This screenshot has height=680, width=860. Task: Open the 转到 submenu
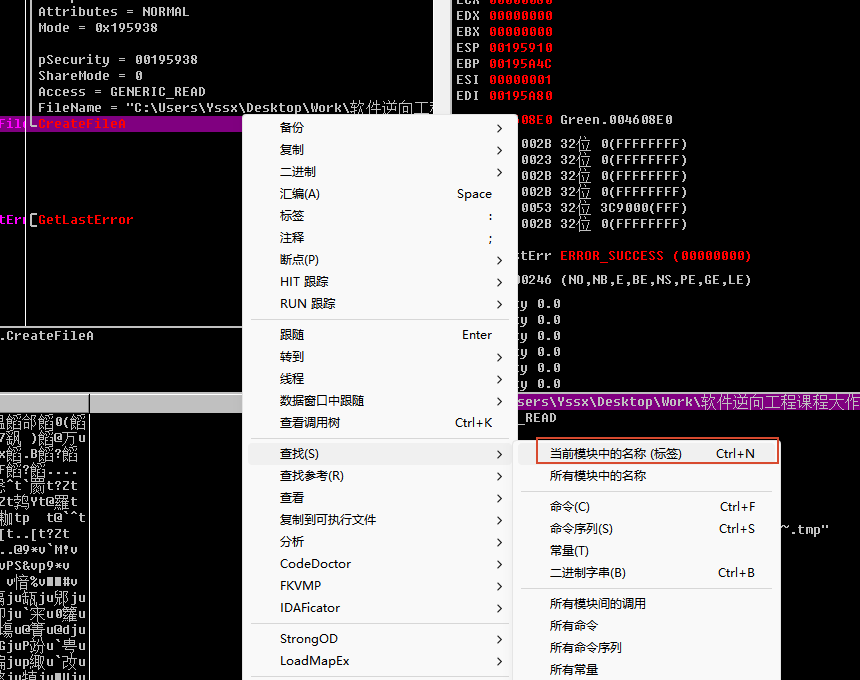pos(380,356)
